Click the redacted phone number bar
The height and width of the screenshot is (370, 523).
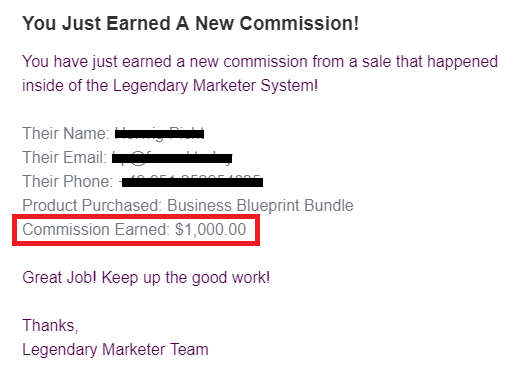tap(192, 182)
